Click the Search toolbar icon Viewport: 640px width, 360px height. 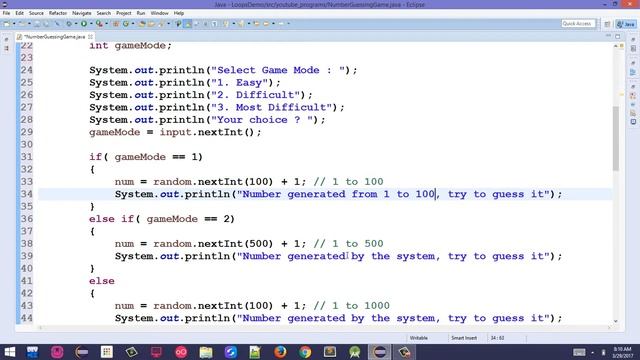point(161,24)
